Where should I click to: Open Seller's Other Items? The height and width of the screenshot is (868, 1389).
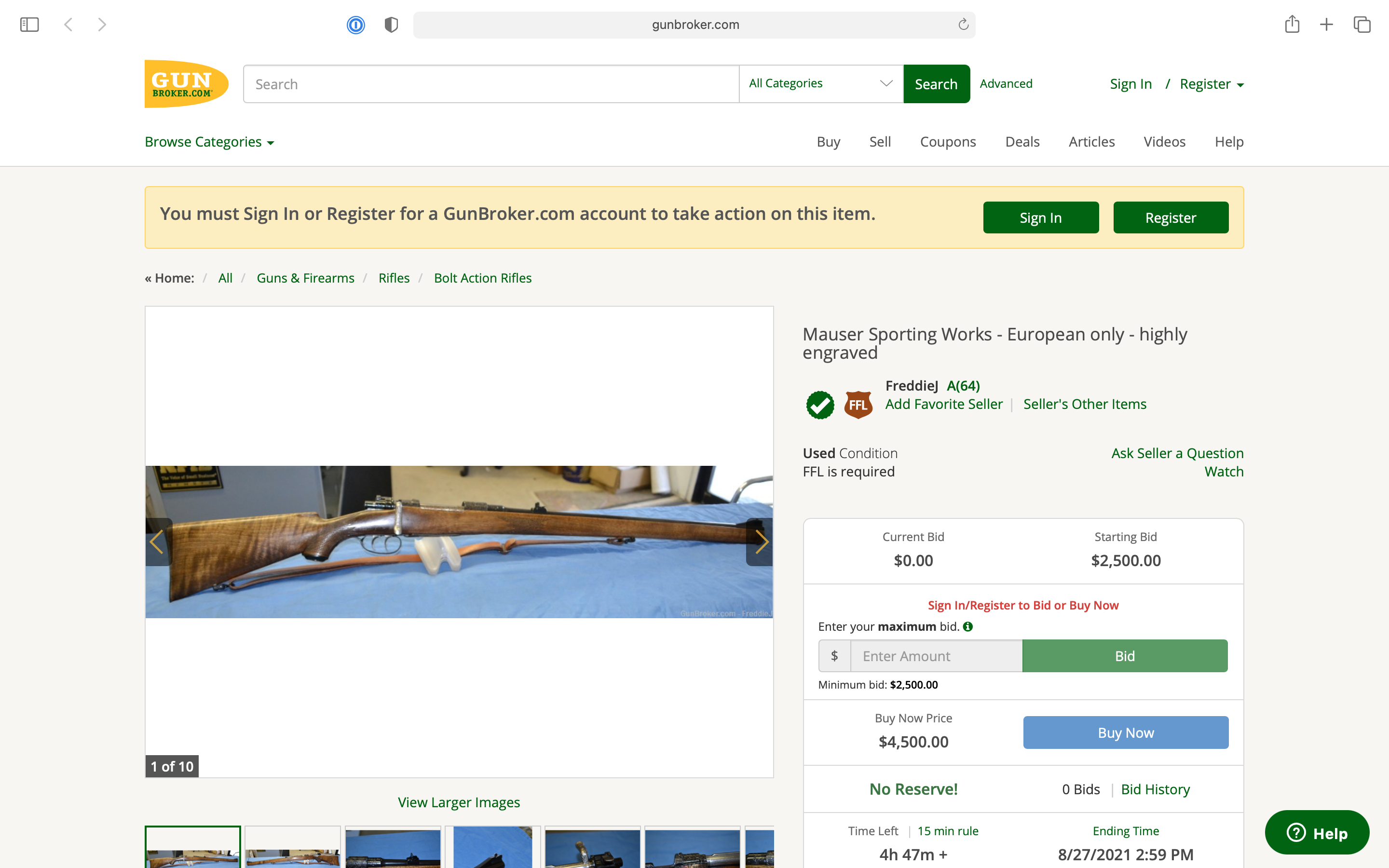point(1085,404)
